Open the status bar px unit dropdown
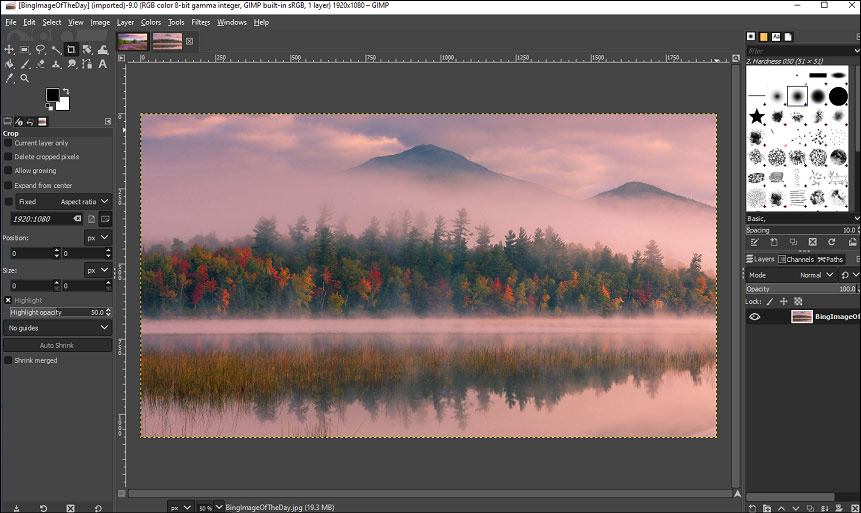The width and height of the screenshot is (861, 513). 181,508
